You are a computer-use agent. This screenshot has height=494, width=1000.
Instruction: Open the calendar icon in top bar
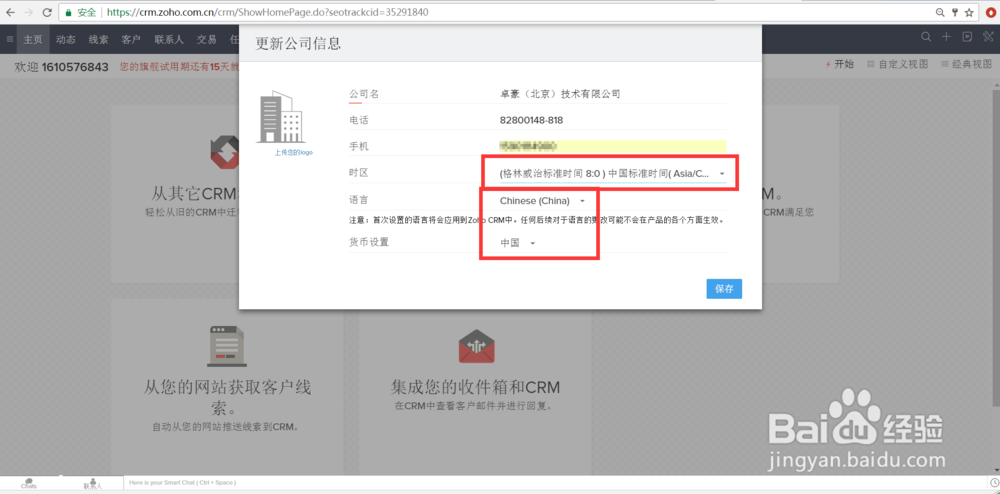pos(967,37)
